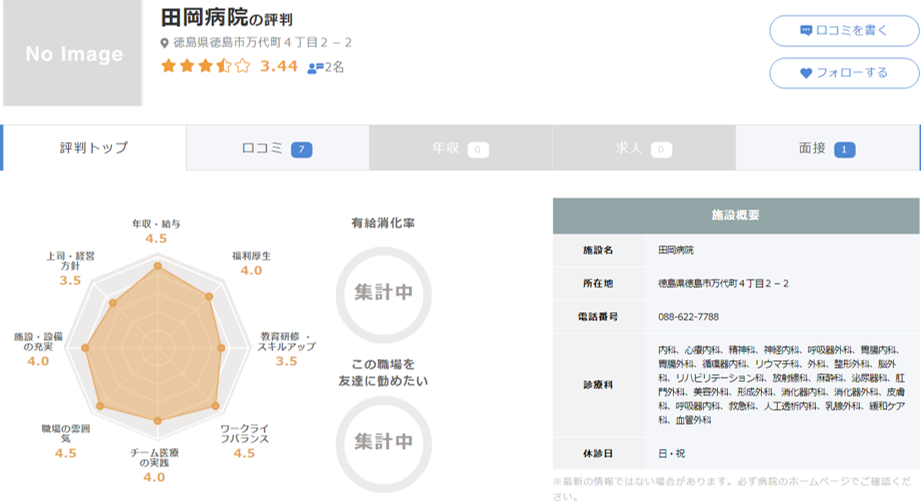Click the この職場を友達に勧めたい 集計中 circle
Screen dimensions: 921x504
pos(383,440)
